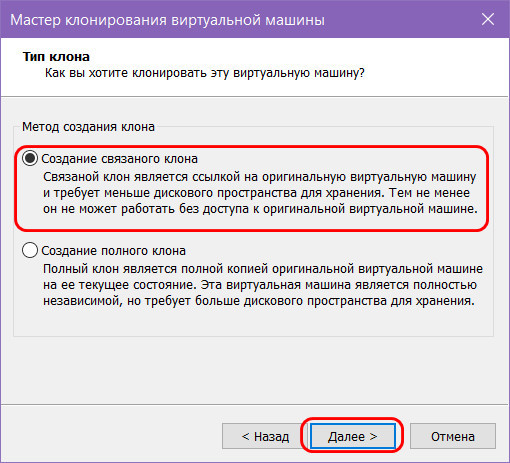510x463 pixels.
Task: Select the full clone radio button
Action: (30, 250)
